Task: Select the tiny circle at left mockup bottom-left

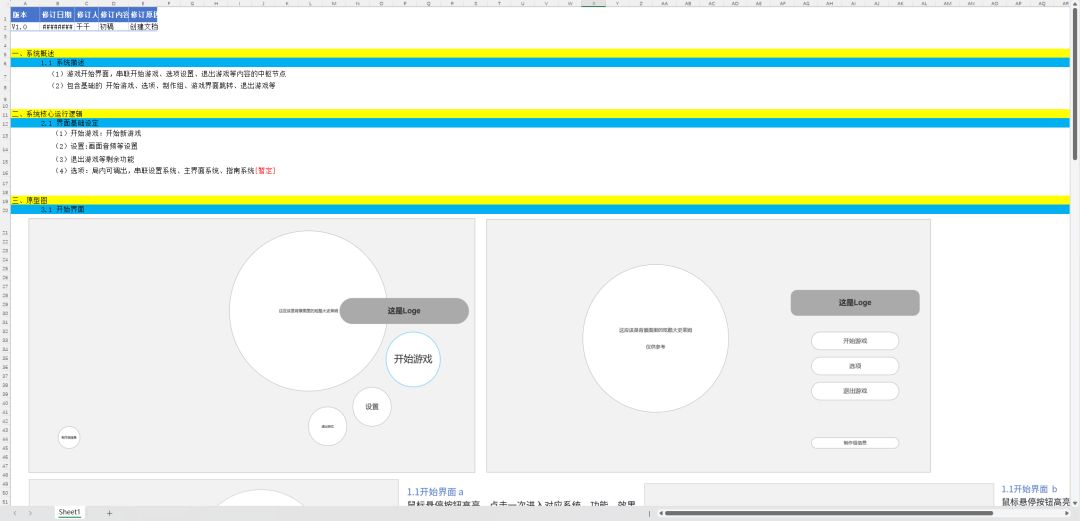Action: tap(69, 437)
